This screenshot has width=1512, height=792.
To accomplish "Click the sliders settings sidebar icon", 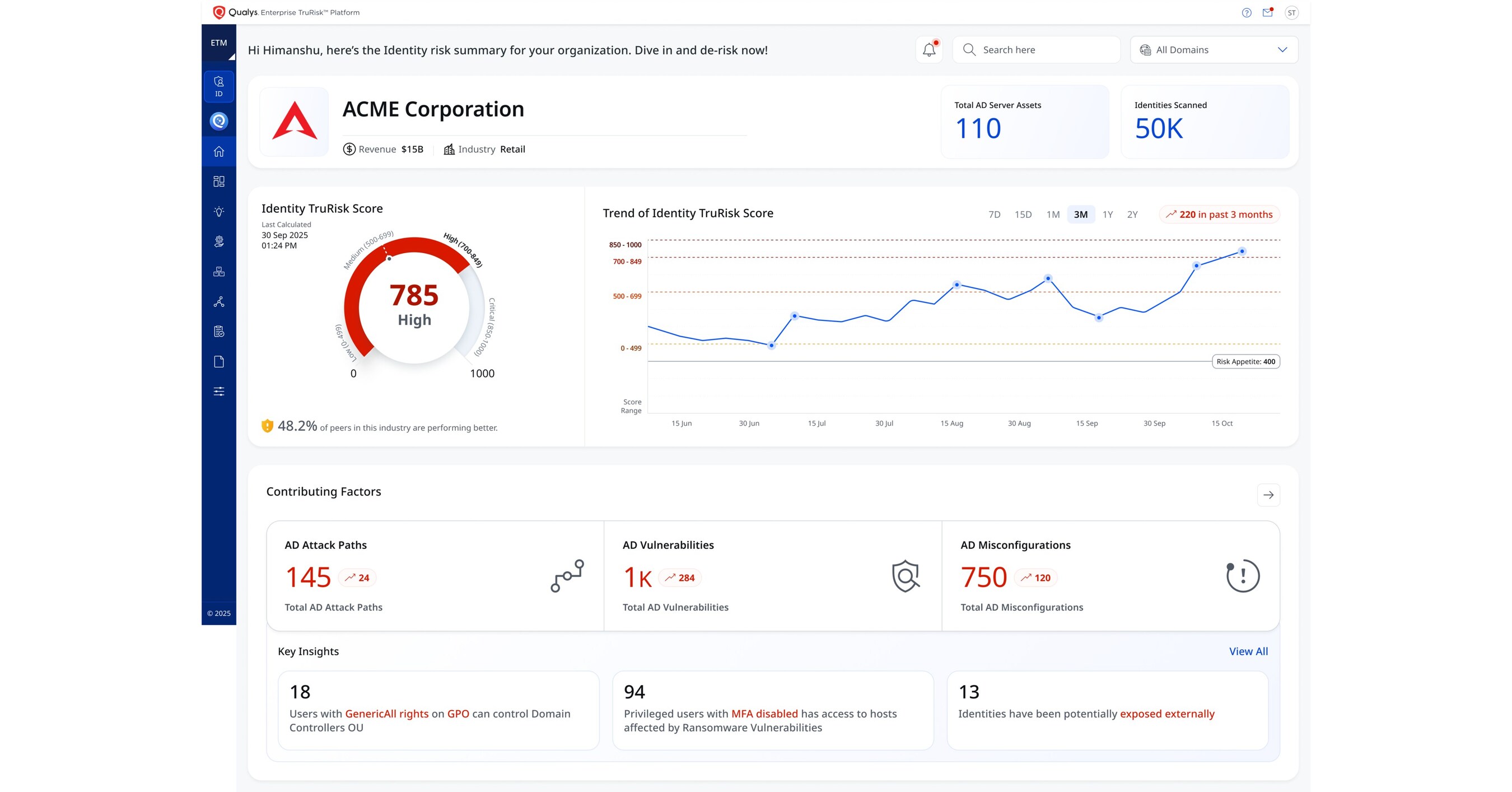I will (219, 392).
